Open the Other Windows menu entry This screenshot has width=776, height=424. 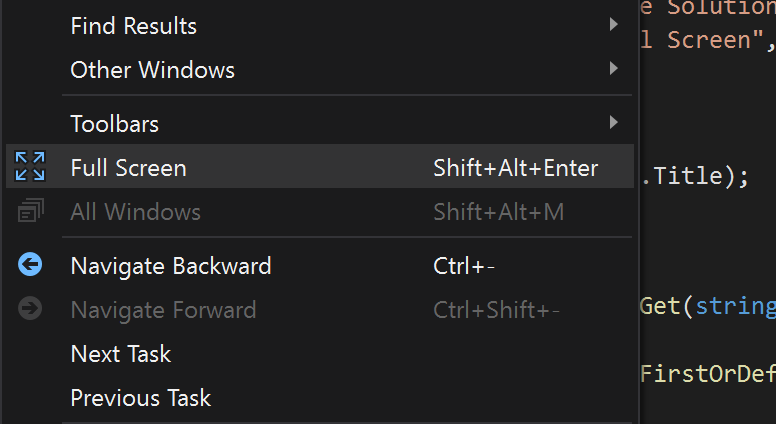point(152,70)
